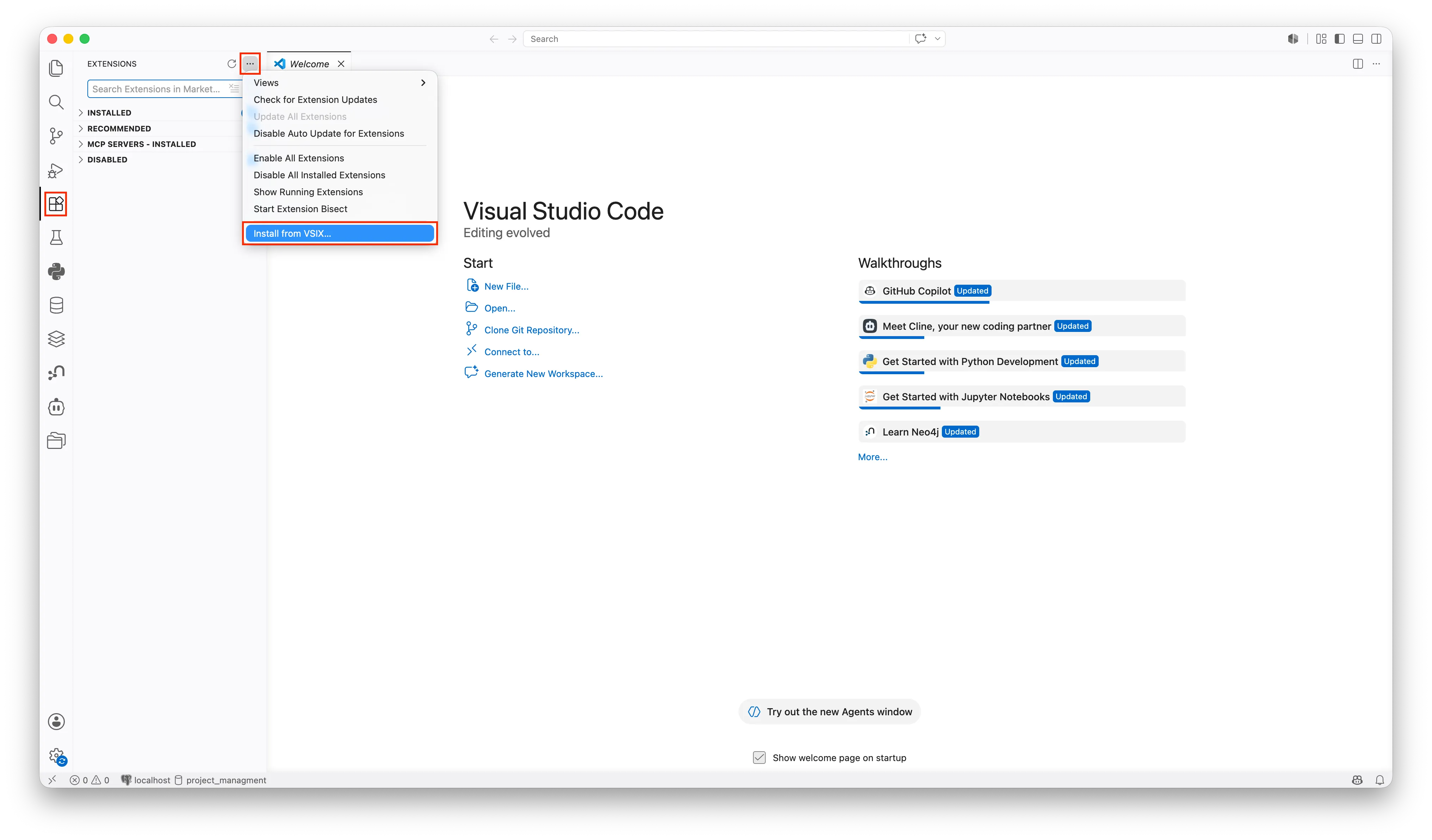The image size is (1432, 840).
Task: Choose Install from VSIX...
Action: coord(340,234)
